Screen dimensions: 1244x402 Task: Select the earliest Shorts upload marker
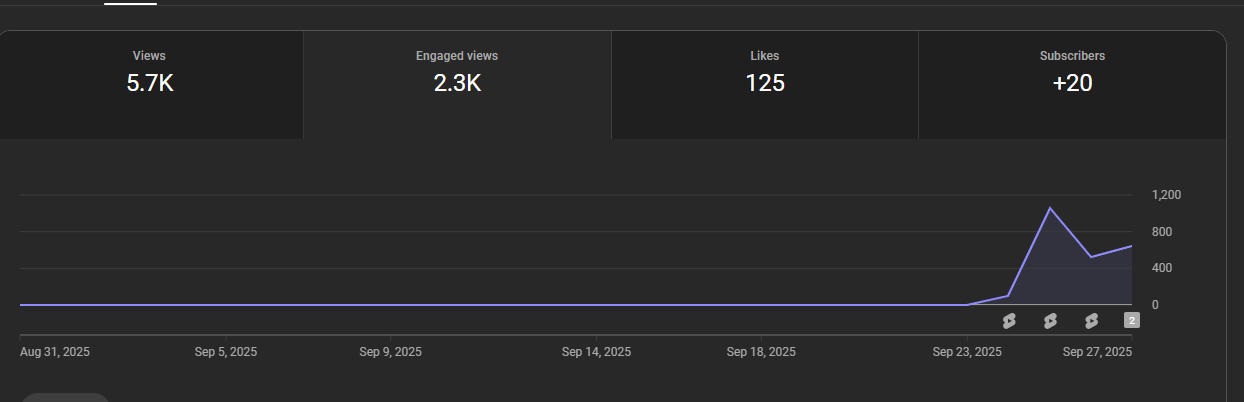pos(1009,320)
